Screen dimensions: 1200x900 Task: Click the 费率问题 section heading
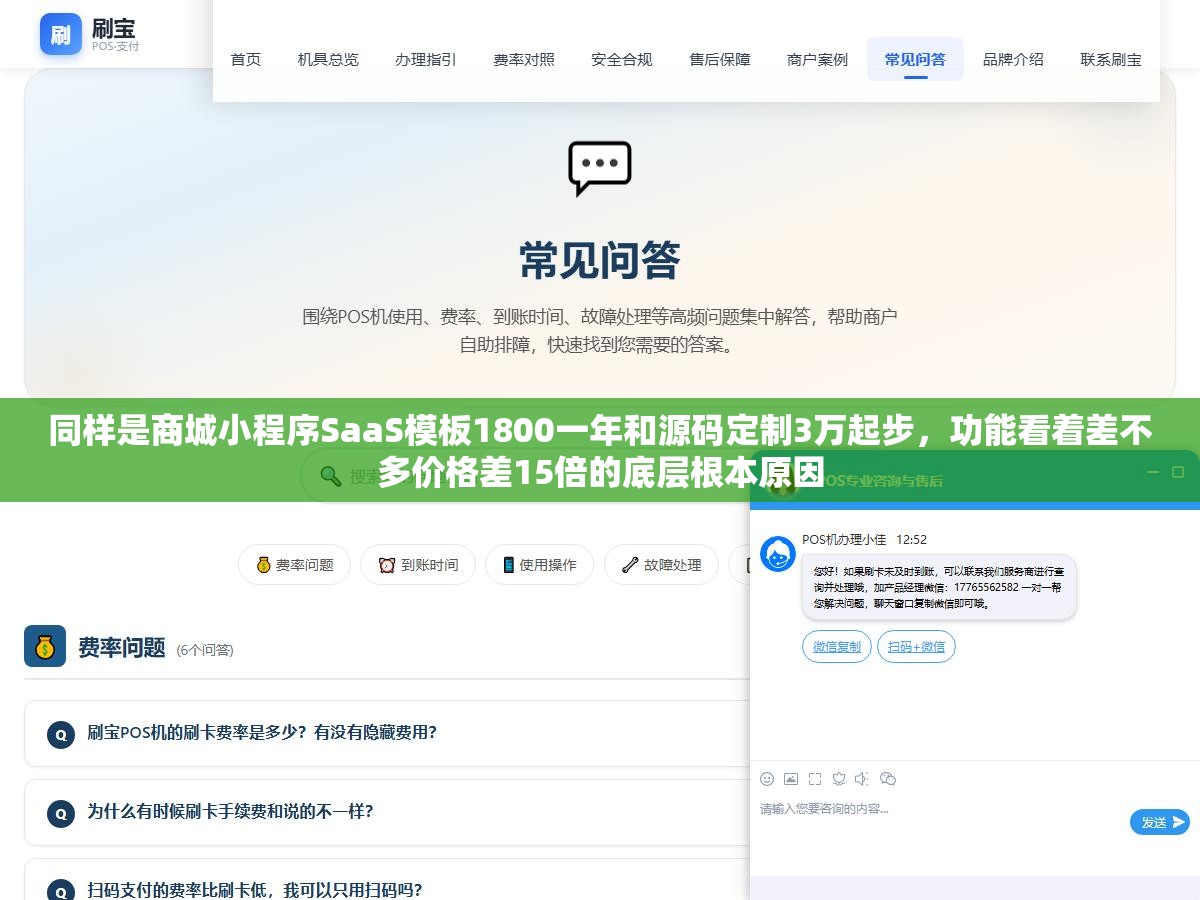(x=122, y=647)
